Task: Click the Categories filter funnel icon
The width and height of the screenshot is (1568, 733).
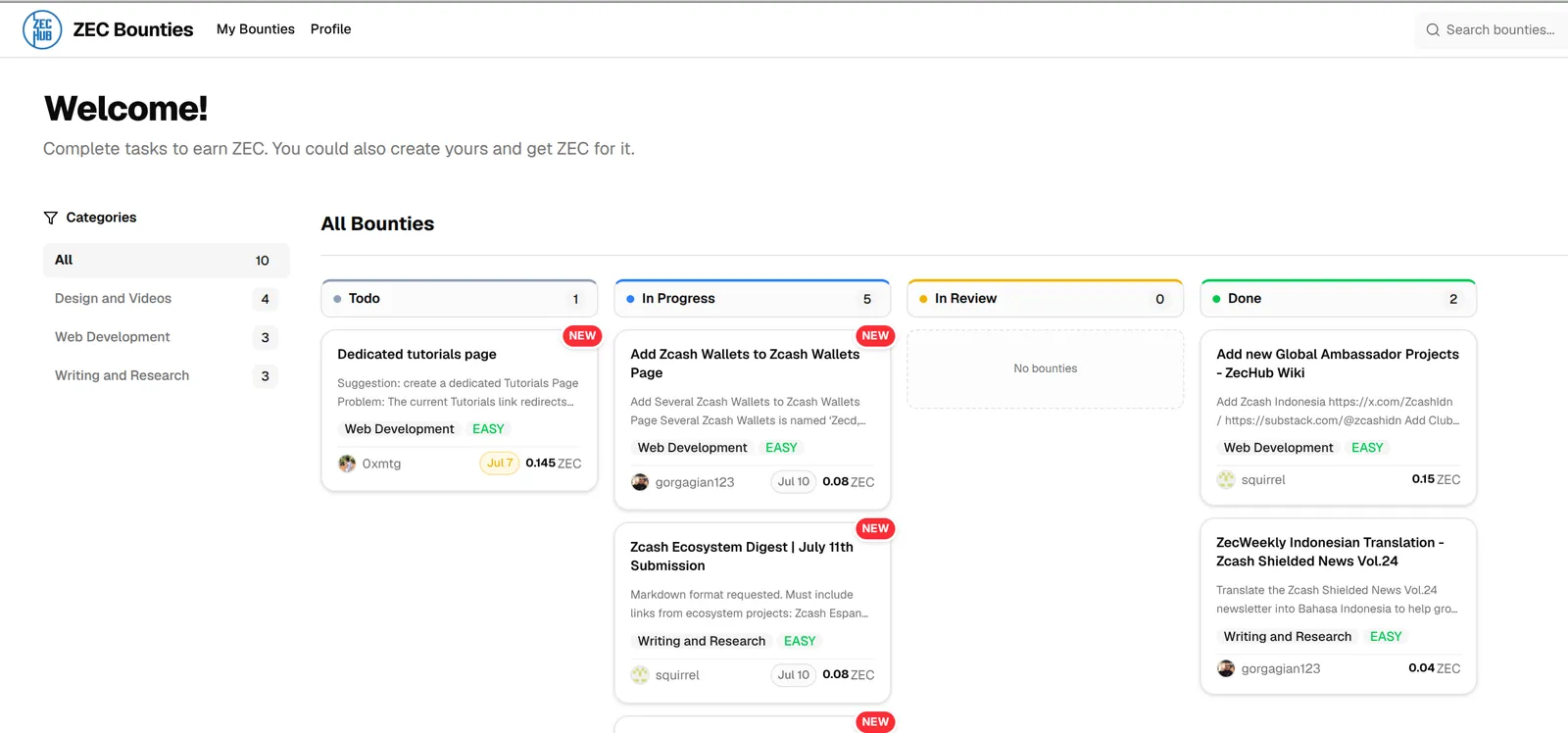Action: pyautogui.click(x=51, y=218)
